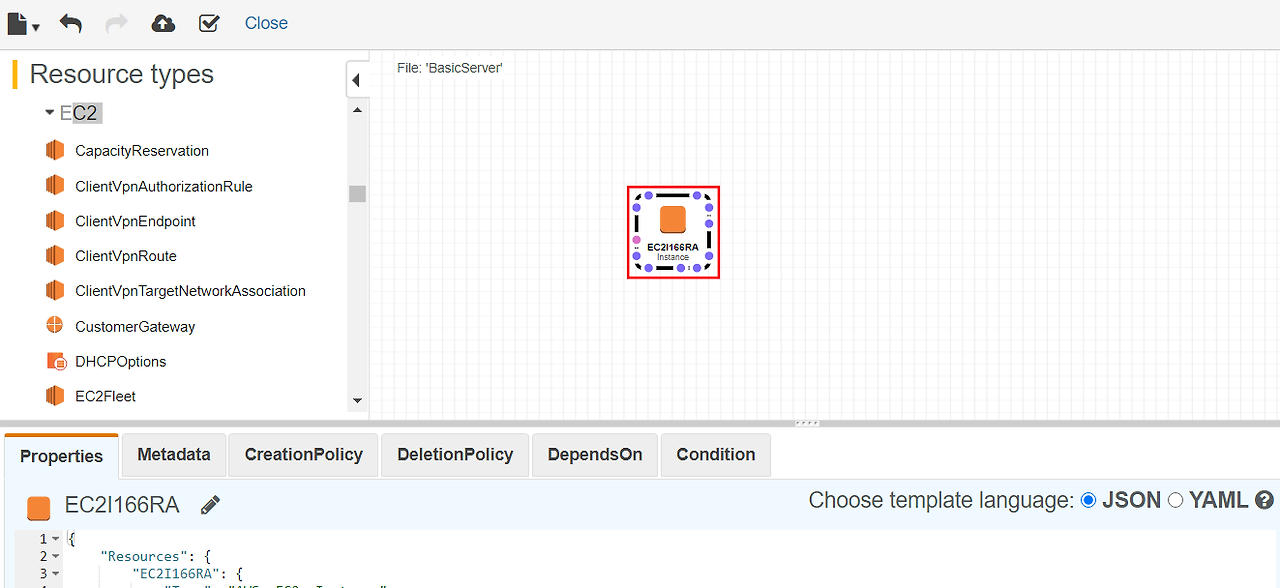Click ClientVpnEndpoint resource type
1280x588 pixels.
[x=135, y=221]
